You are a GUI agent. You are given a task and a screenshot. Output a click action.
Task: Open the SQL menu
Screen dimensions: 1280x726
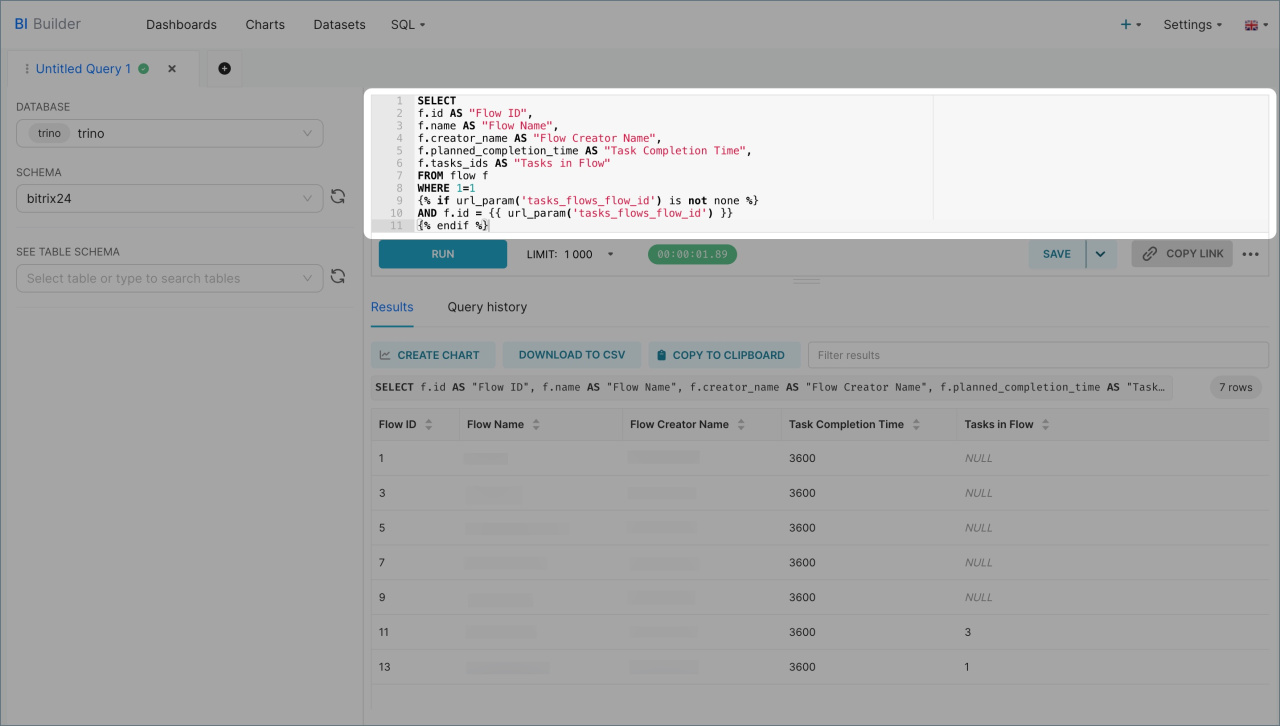click(408, 25)
